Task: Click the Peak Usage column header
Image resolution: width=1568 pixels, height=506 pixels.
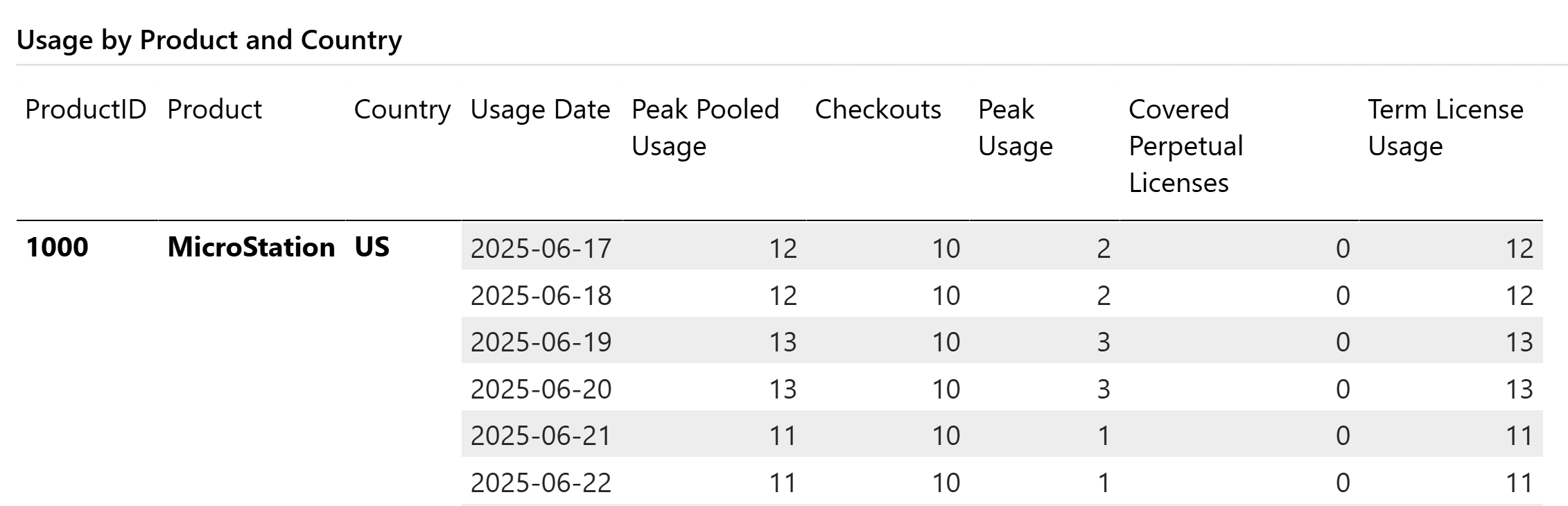Action: [1015, 128]
